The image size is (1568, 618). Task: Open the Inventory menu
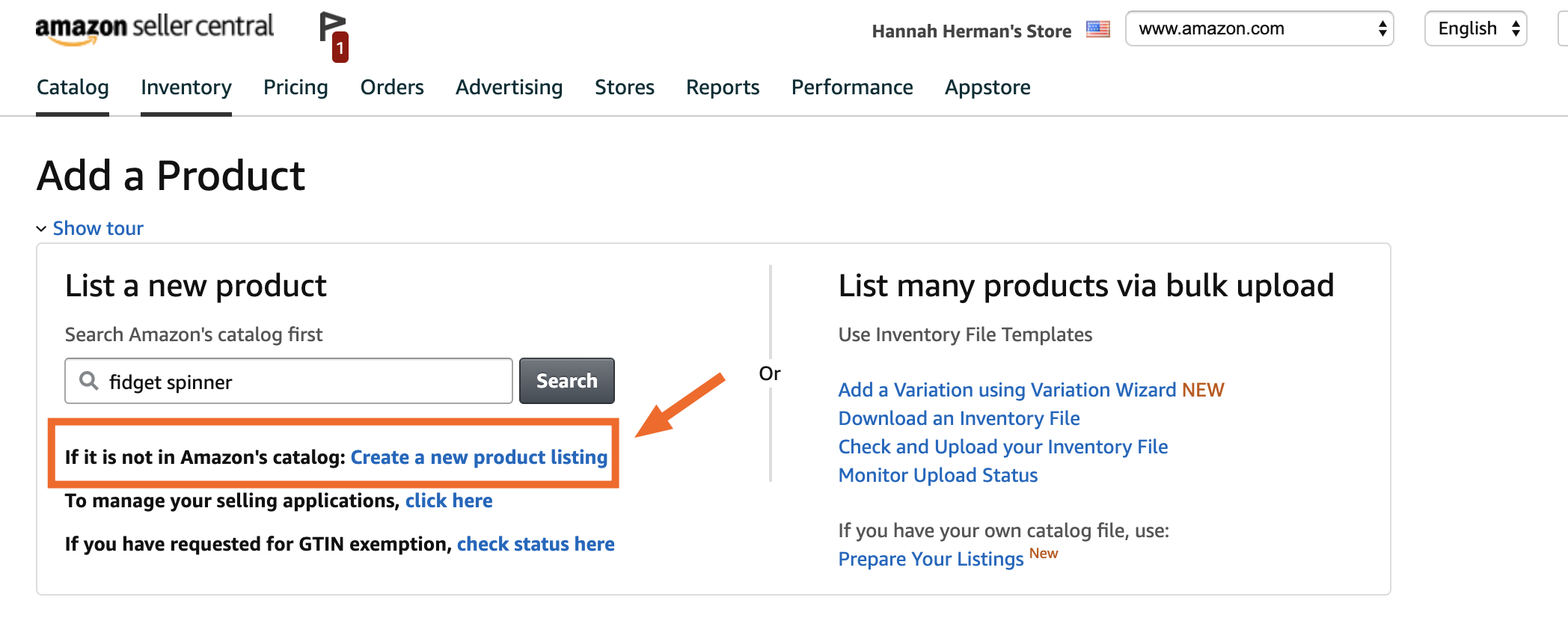coord(186,88)
